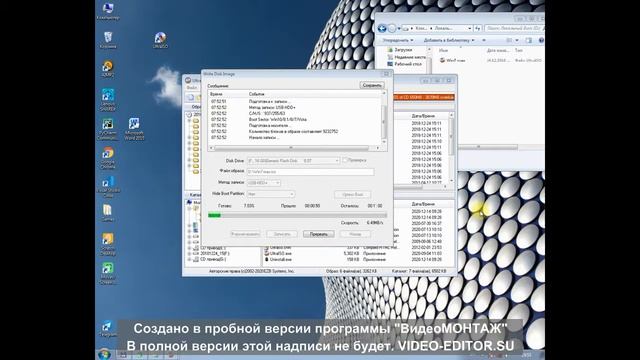The height and width of the screenshot is (360, 640).
Task: Open the Windows Start menu orb
Action: [104, 353]
